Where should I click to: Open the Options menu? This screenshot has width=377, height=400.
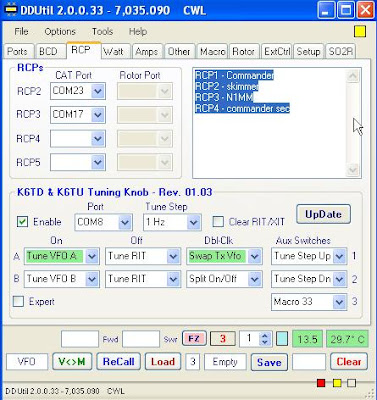60,32
